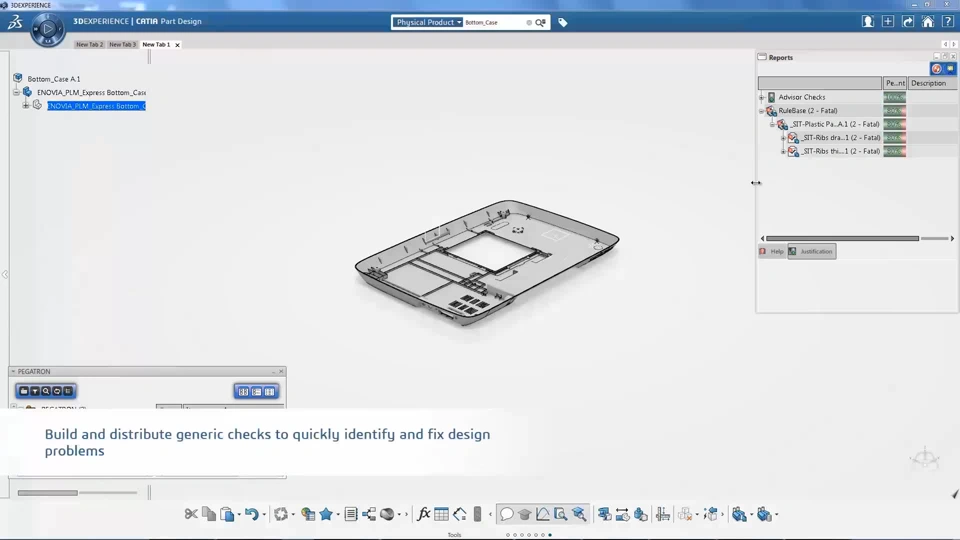Click the refresh icon in PEGATRON toolbar
The image size is (960, 540).
pos(57,391)
